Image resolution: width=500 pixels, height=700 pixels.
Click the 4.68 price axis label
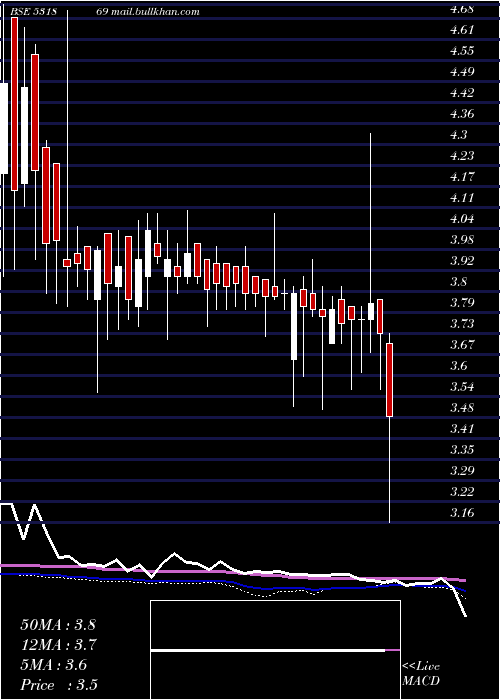point(463,9)
